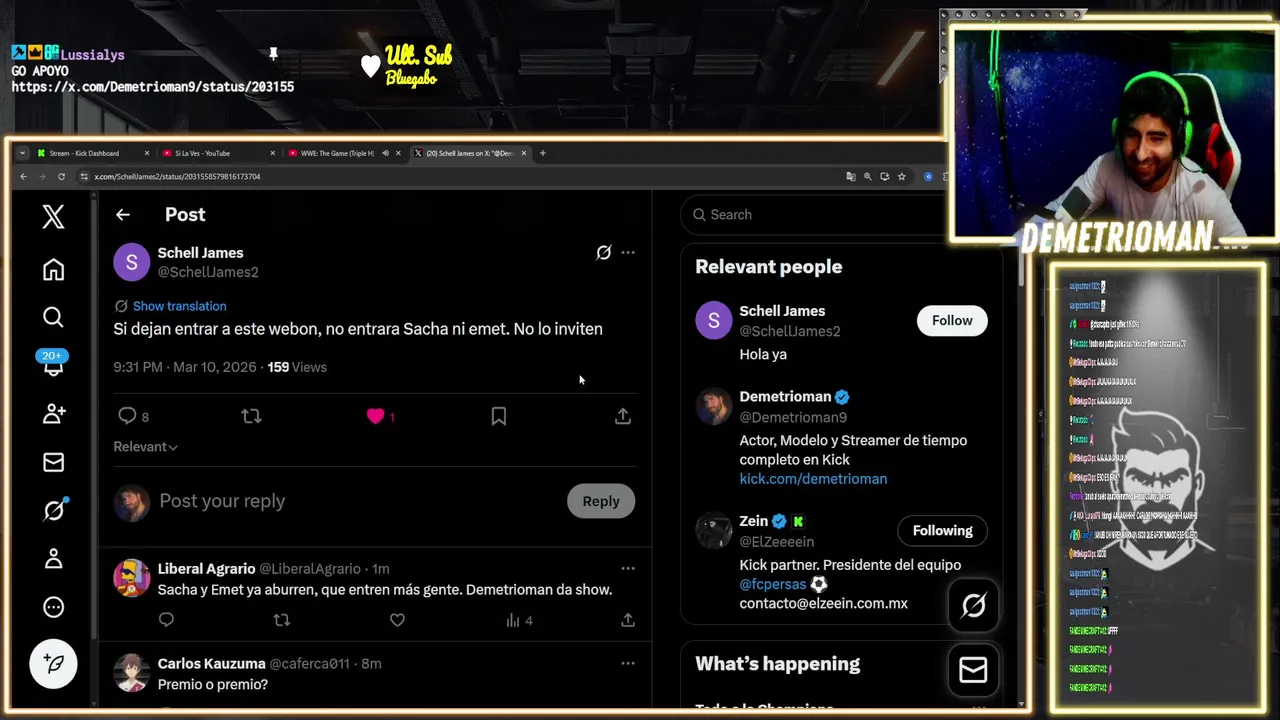1280x720 pixels.
Task: Open more menu on Carlos Kauzuma comment
Action: [x=628, y=663]
